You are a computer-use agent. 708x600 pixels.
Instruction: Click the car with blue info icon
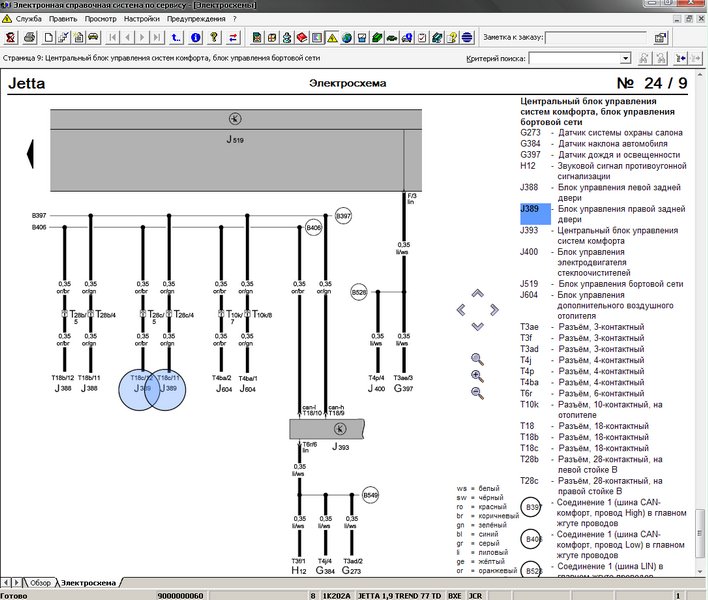pyautogui.click(x=407, y=37)
